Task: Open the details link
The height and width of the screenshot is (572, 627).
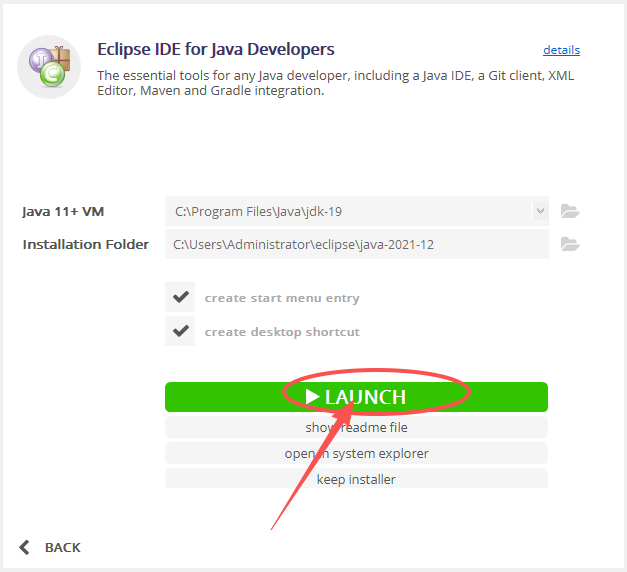Action: [x=561, y=50]
